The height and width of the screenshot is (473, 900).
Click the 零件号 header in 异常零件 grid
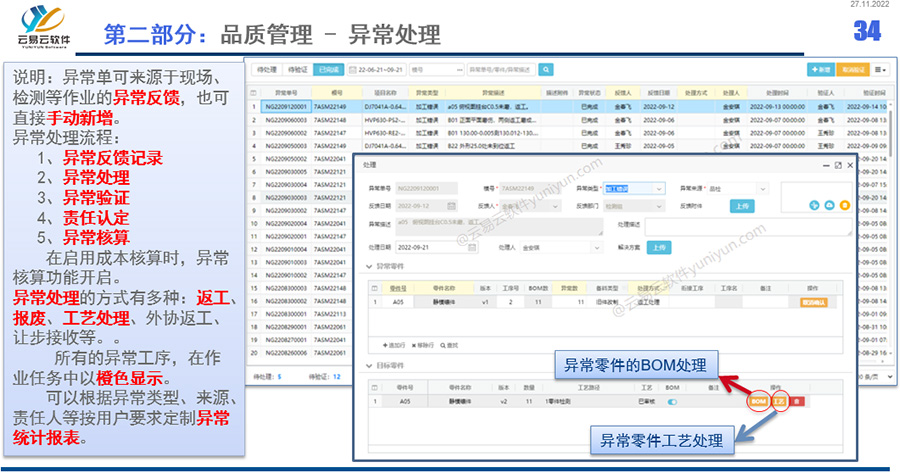[398, 288]
